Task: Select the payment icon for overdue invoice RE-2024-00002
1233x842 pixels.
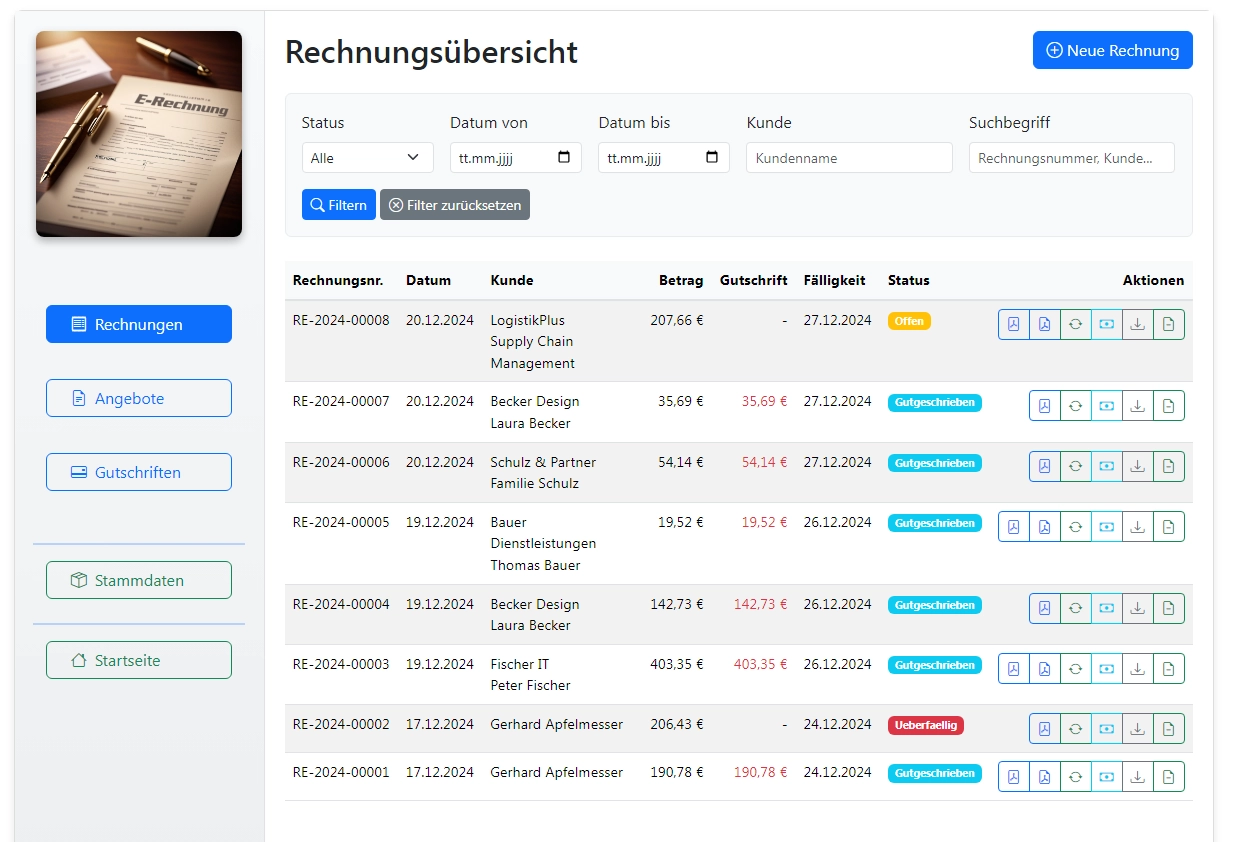Action: click(x=1106, y=728)
